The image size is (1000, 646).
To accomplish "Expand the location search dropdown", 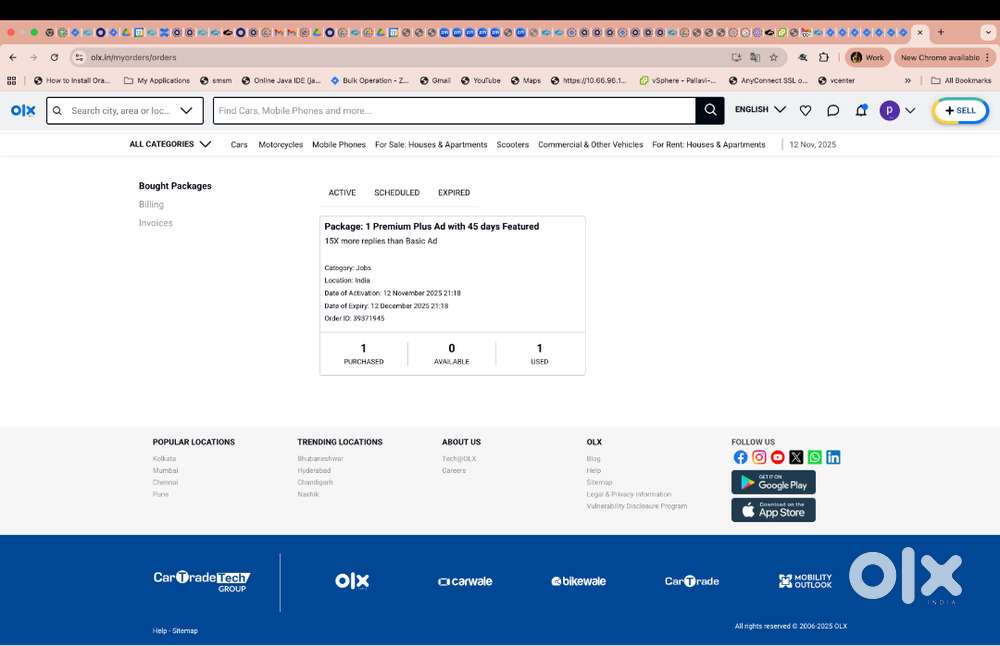I will point(187,111).
